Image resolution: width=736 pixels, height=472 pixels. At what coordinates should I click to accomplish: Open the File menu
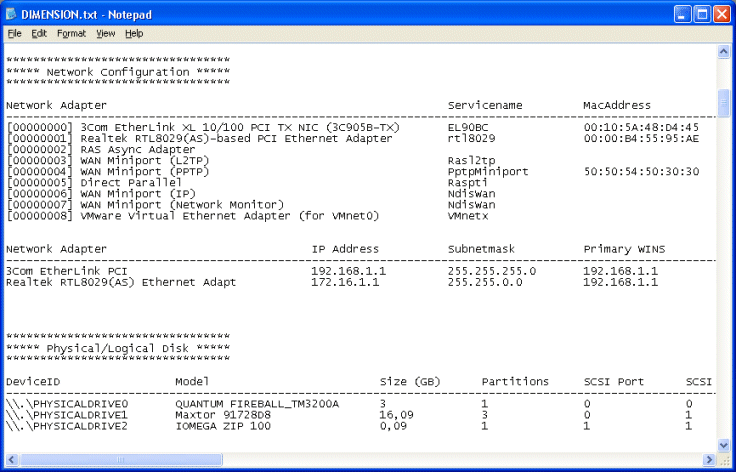click(x=15, y=33)
